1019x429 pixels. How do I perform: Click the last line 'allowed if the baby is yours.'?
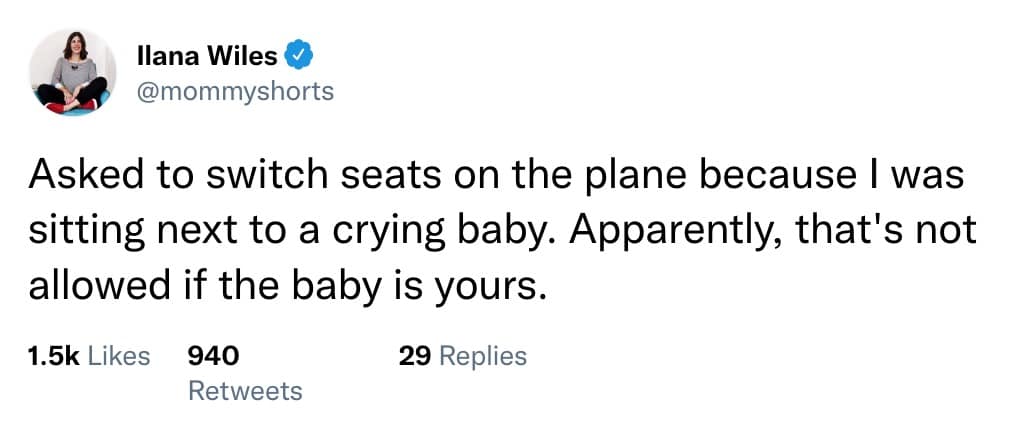click(289, 288)
